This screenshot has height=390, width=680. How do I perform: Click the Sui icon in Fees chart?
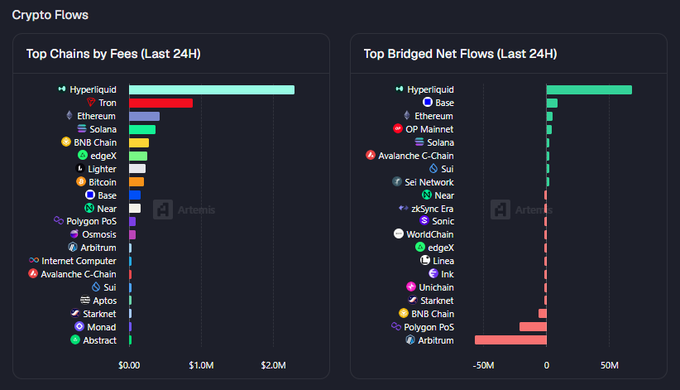click(x=96, y=287)
